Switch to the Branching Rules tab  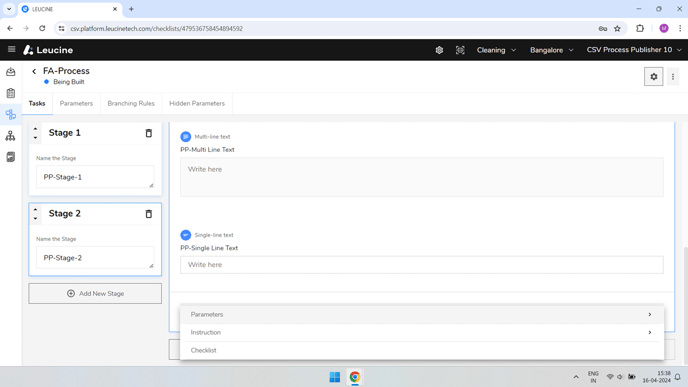point(131,104)
